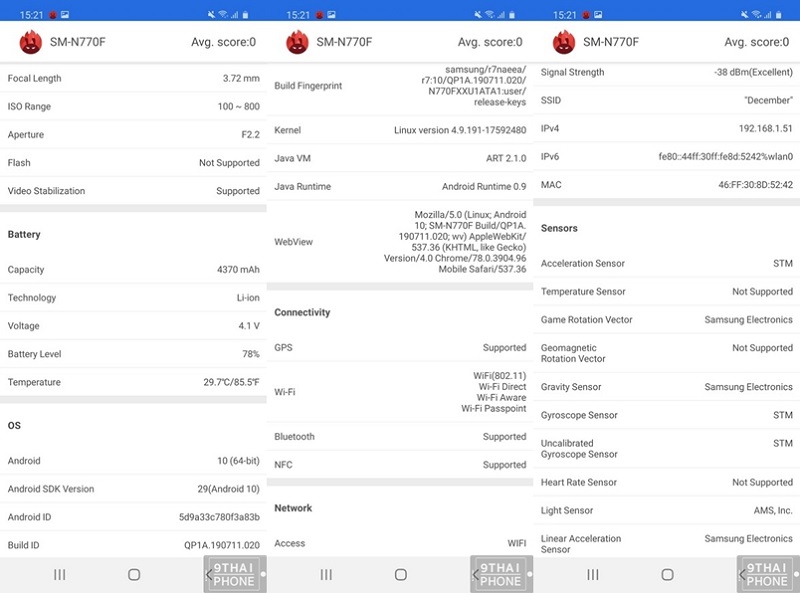Tap the "NFC" row label

[284, 465]
